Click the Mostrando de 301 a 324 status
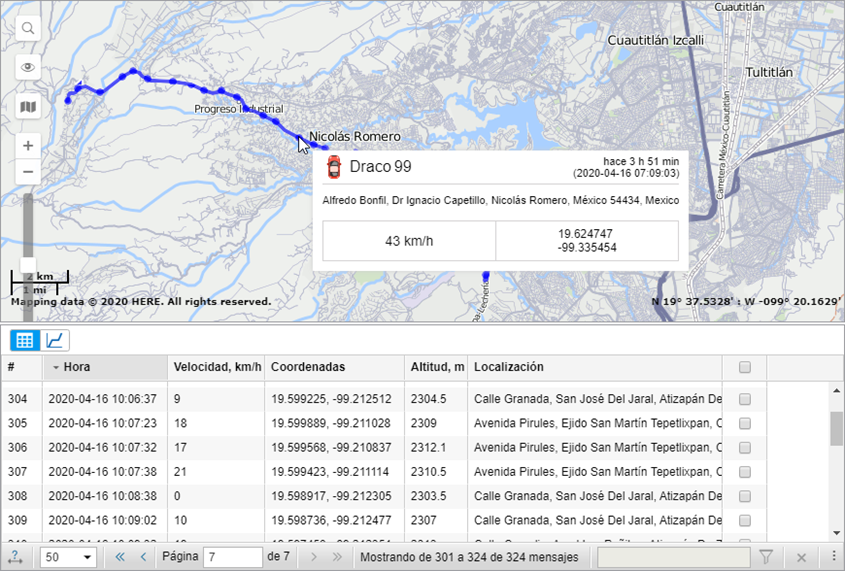Image resolution: width=845 pixels, height=571 pixels. point(469,557)
